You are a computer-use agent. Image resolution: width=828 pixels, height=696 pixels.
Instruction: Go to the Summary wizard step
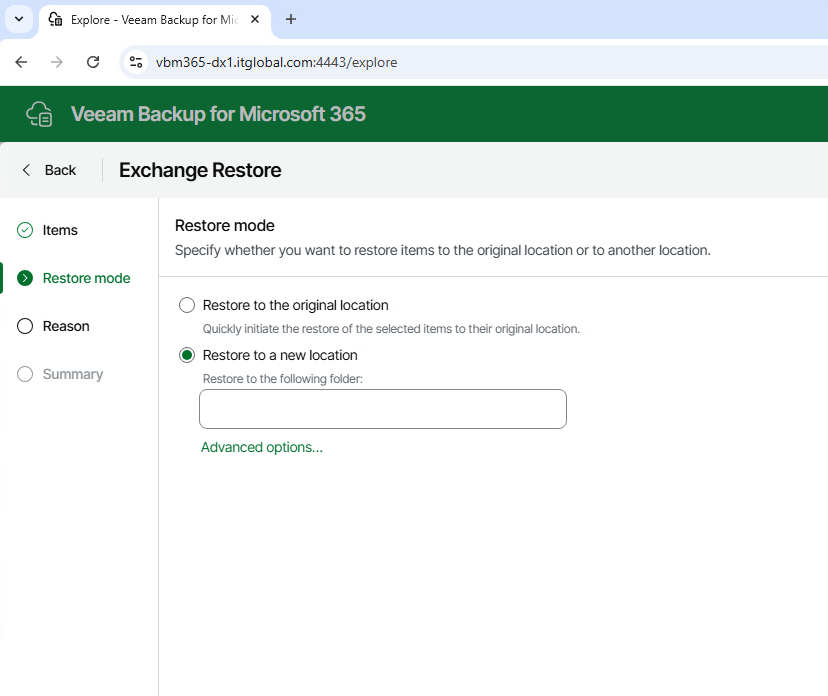(x=73, y=374)
